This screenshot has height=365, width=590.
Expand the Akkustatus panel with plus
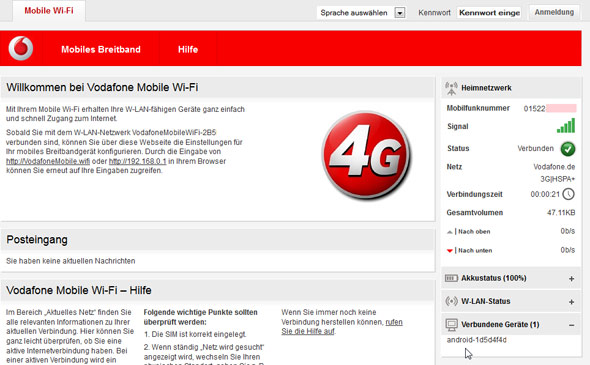571,279
